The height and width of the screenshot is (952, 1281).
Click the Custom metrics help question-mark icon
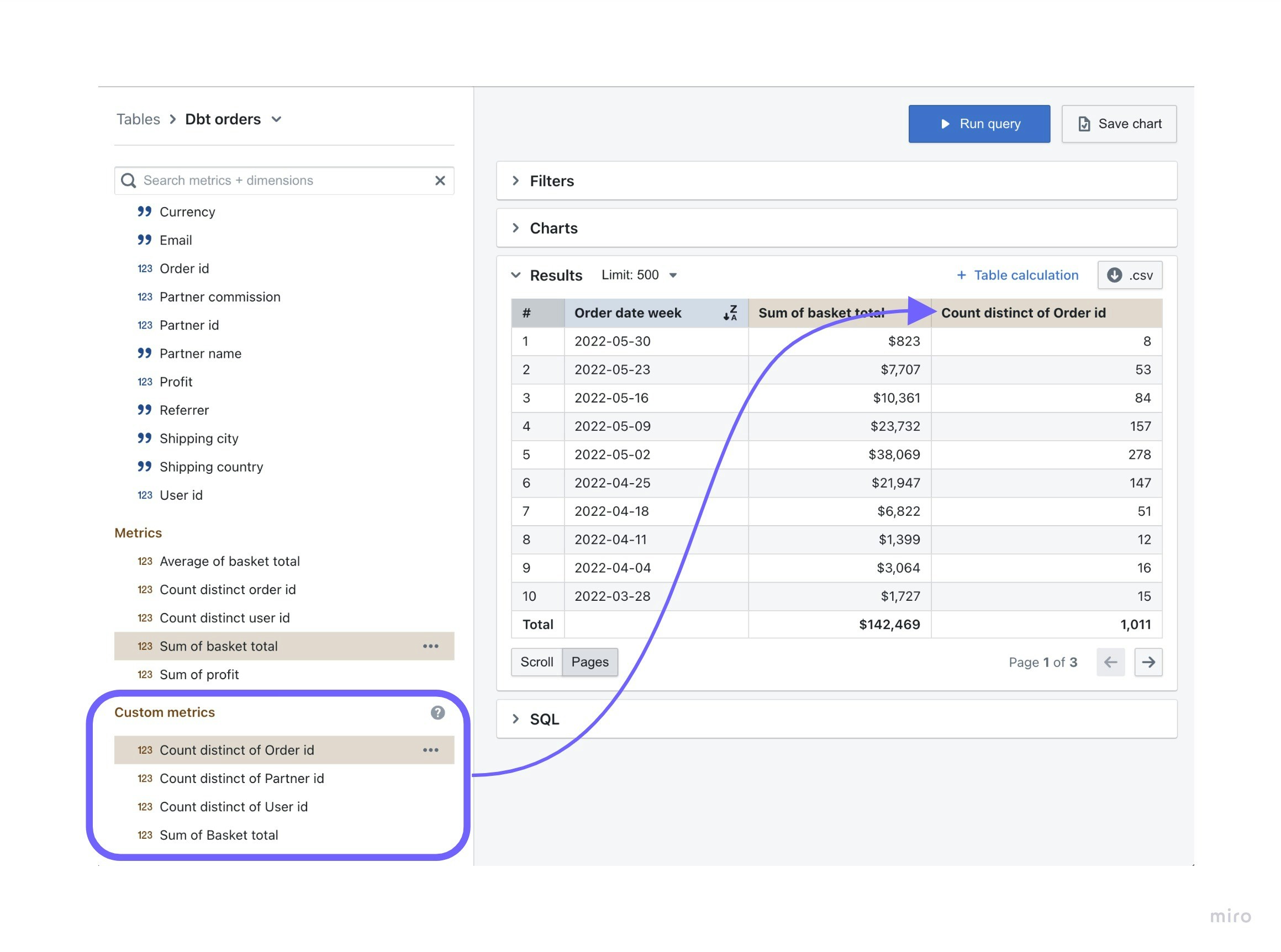click(437, 713)
